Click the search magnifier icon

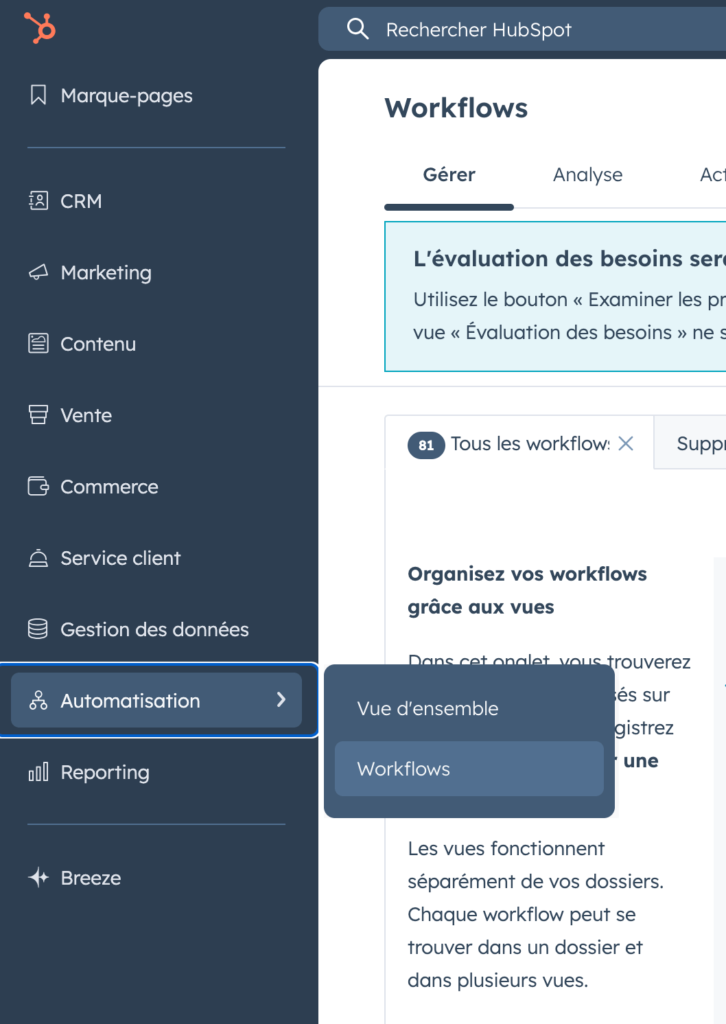click(x=358, y=29)
